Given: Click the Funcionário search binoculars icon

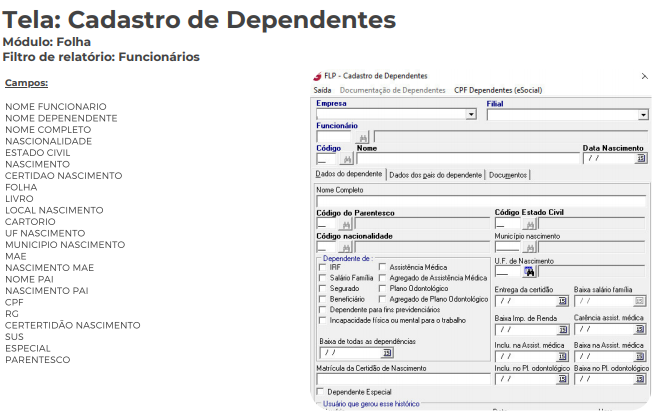Looking at the screenshot, I should (x=363, y=137).
